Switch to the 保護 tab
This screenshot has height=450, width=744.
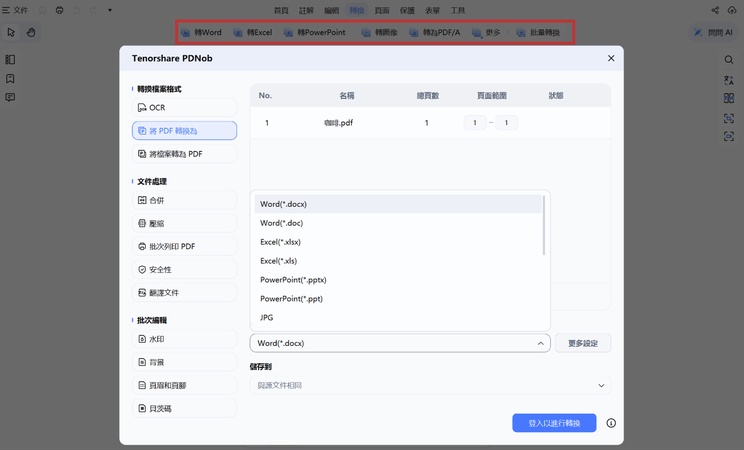pos(407,10)
